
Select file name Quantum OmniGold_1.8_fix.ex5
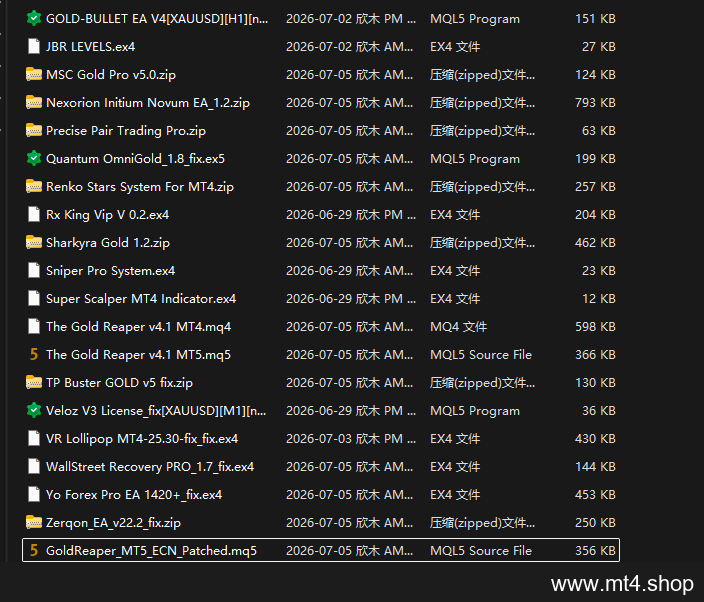(135, 159)
